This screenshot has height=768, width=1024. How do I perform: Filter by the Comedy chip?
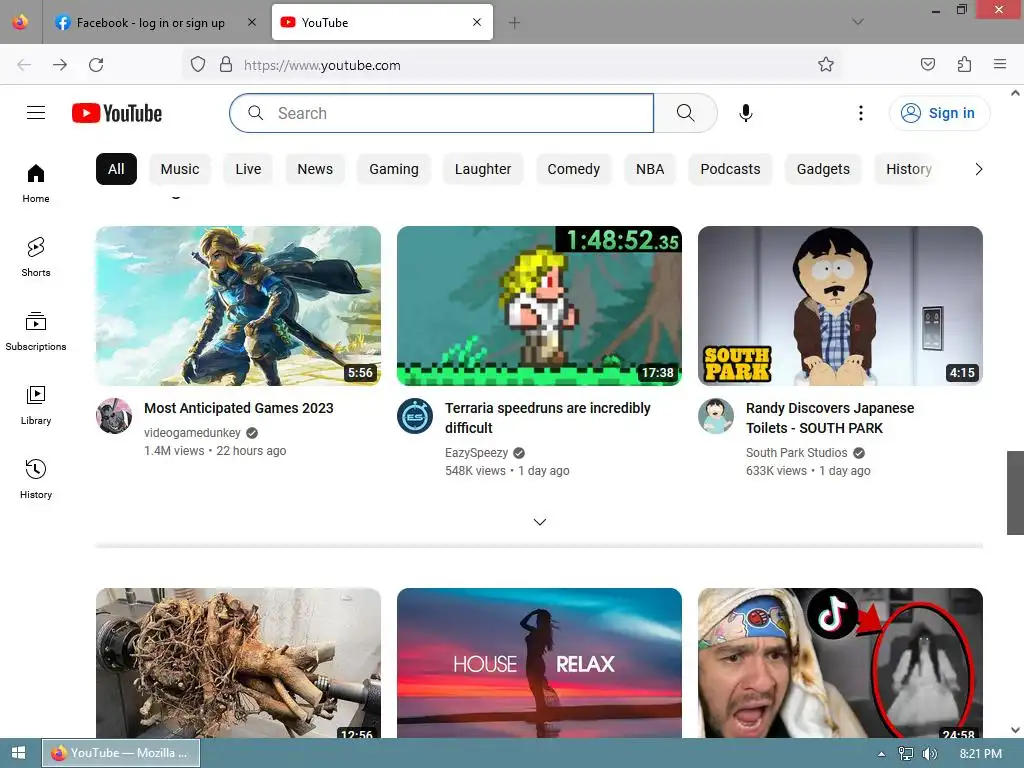pyautogui.click(x=573, y=169)
